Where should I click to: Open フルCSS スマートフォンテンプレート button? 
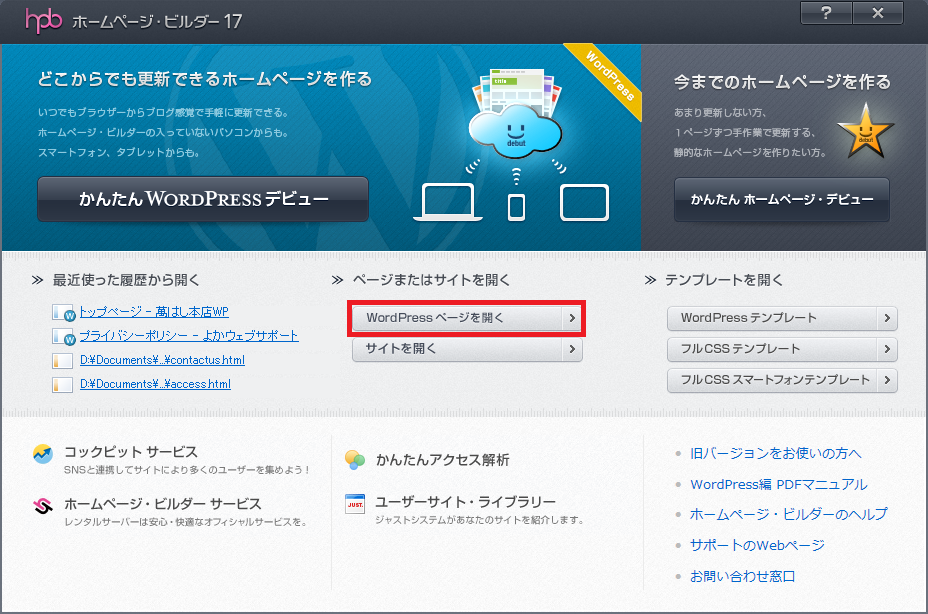click(x=782, y=380)
